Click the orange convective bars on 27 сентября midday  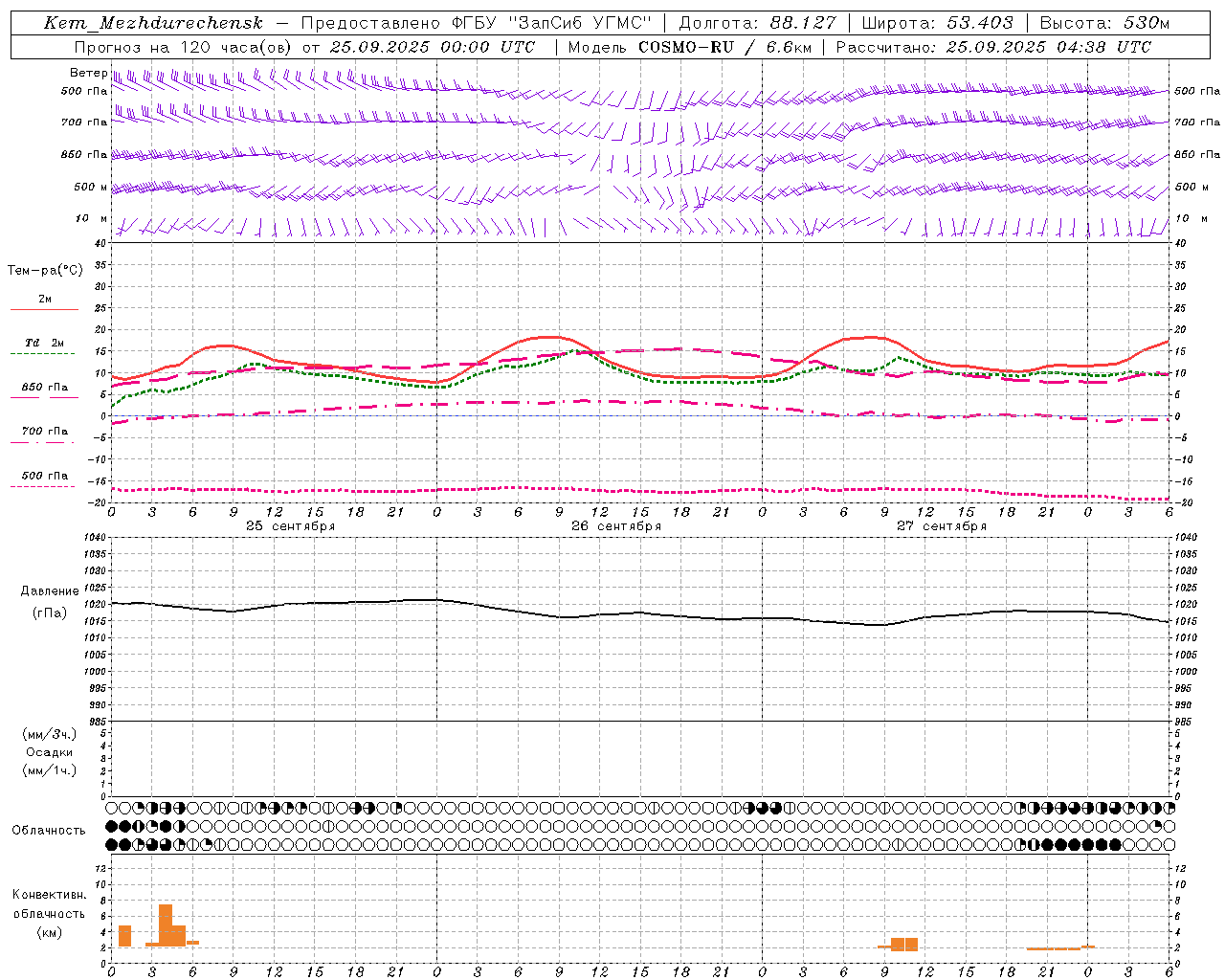(x=904, y=944)
